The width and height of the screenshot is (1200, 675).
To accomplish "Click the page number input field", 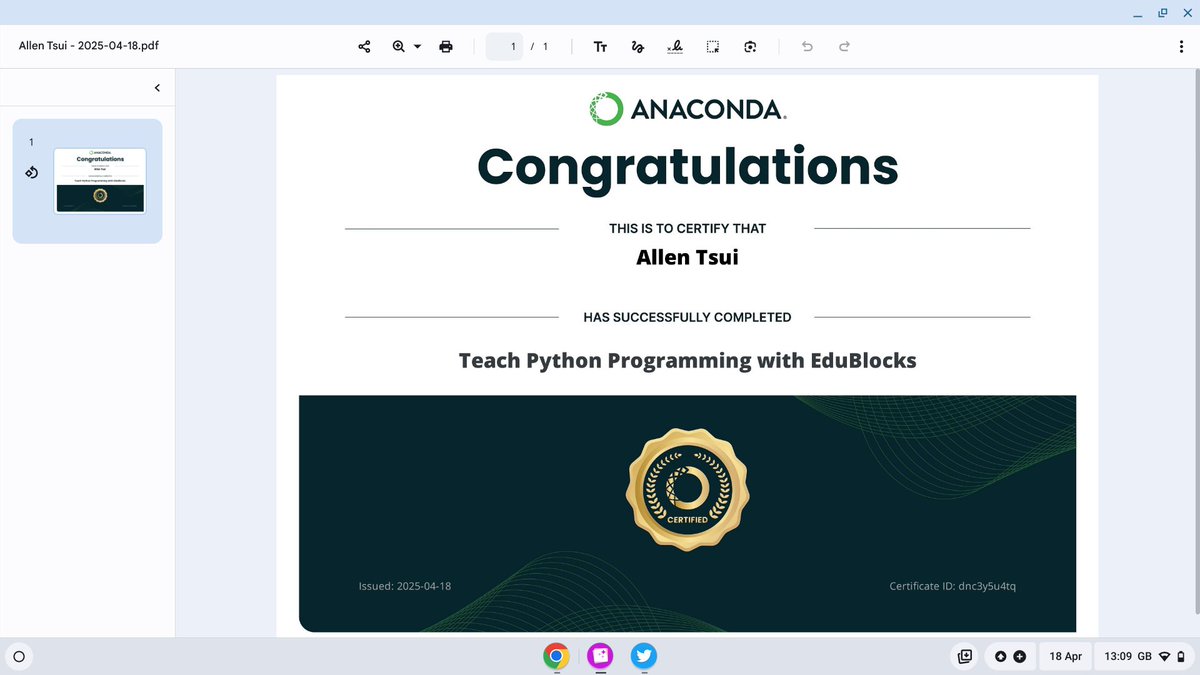I will point(505,47).
